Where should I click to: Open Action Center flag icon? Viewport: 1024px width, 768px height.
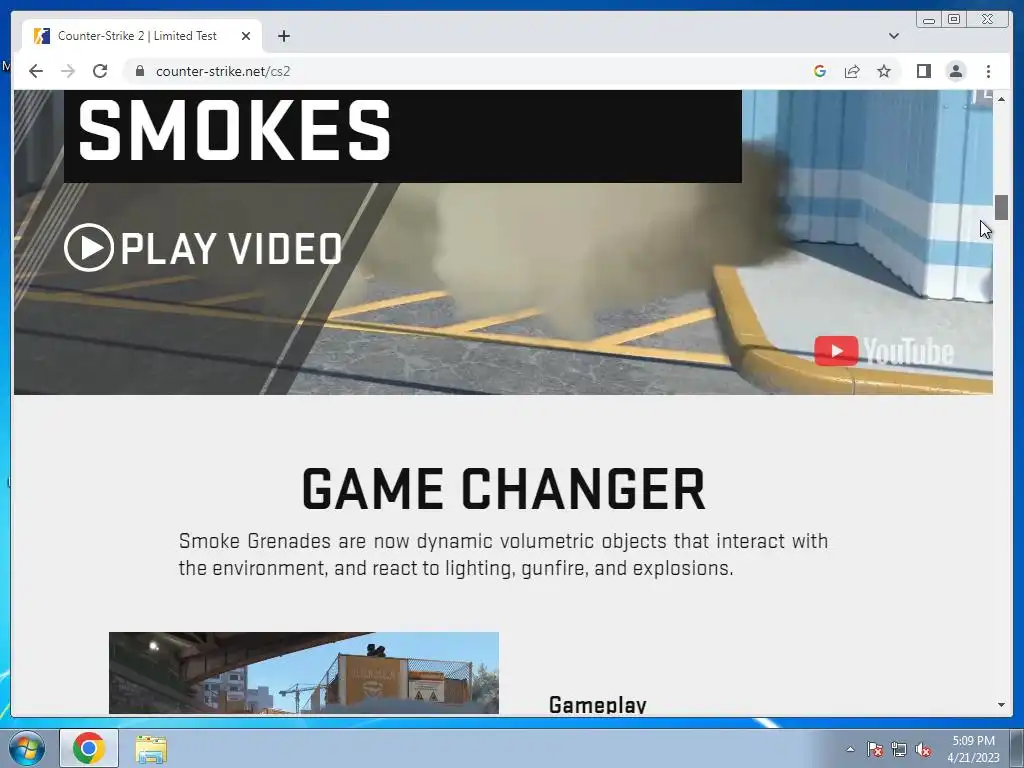[x=874, y=749]
